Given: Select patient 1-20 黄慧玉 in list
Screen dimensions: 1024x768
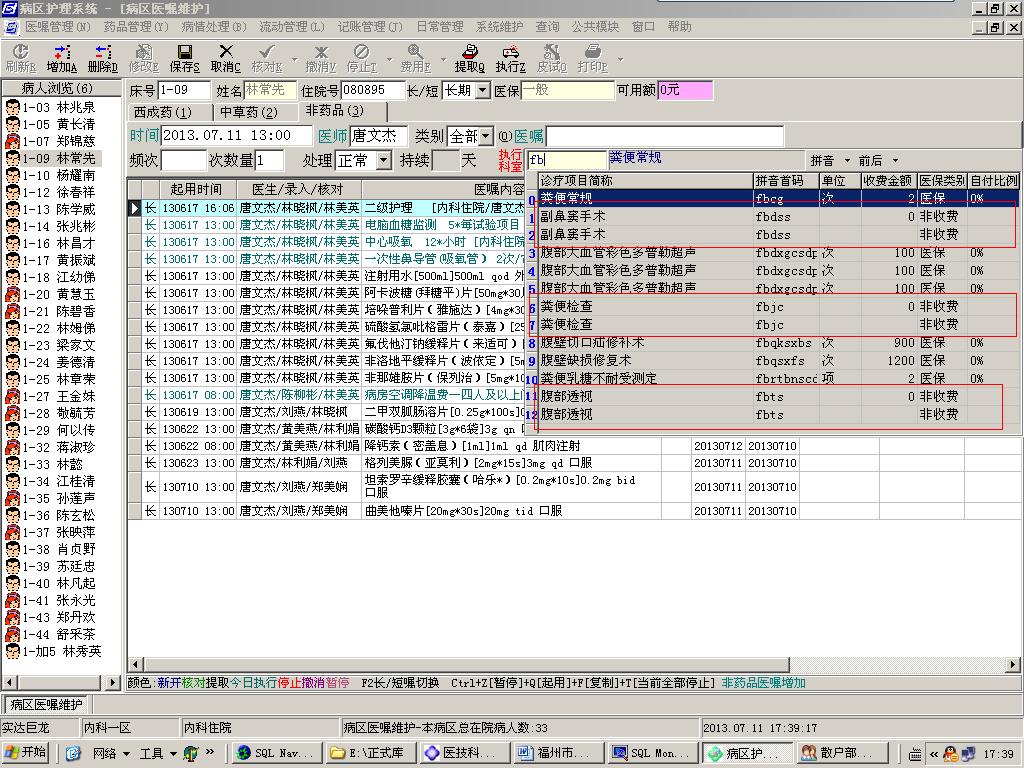Looking at the screenshot, I should (x=51, y=295).
